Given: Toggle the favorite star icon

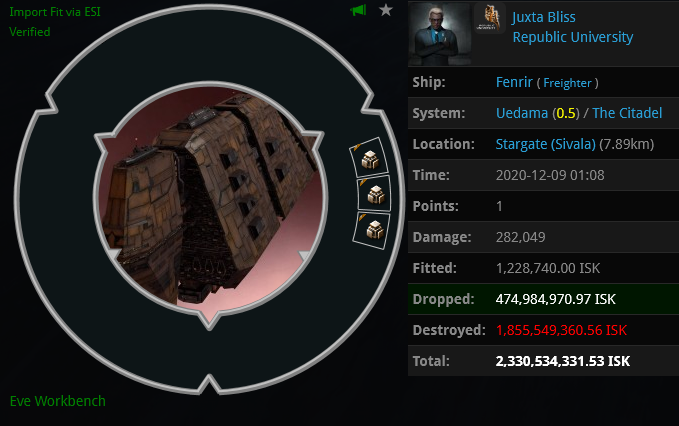Looking at the screenshot, I should click(385, 10).
